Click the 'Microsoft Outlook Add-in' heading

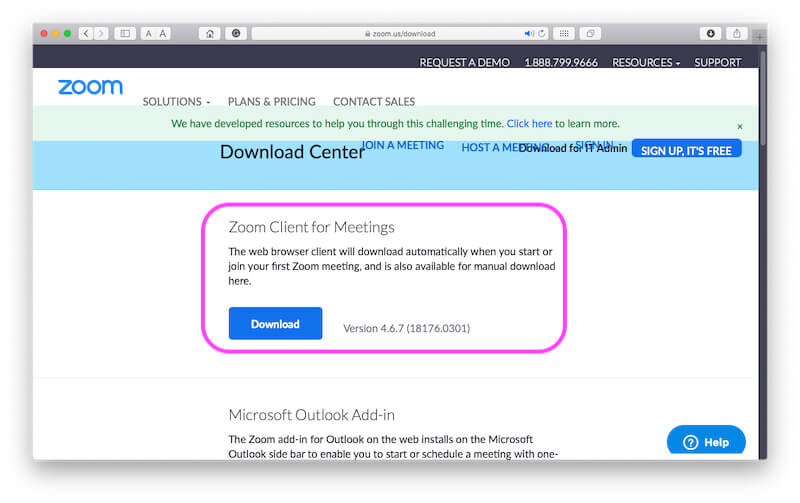(x=311, y=415)
